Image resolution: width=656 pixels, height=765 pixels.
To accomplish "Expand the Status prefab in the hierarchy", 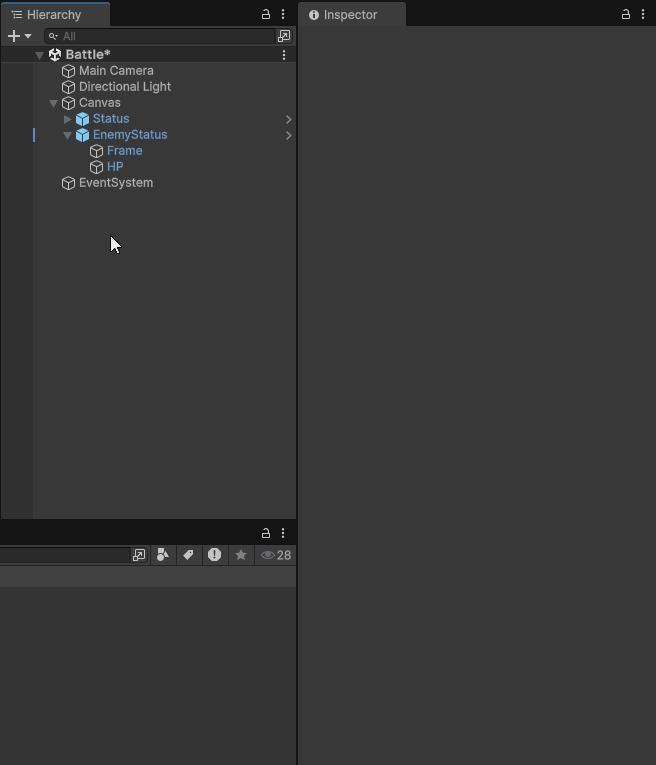I will click(x=68, y=119).
